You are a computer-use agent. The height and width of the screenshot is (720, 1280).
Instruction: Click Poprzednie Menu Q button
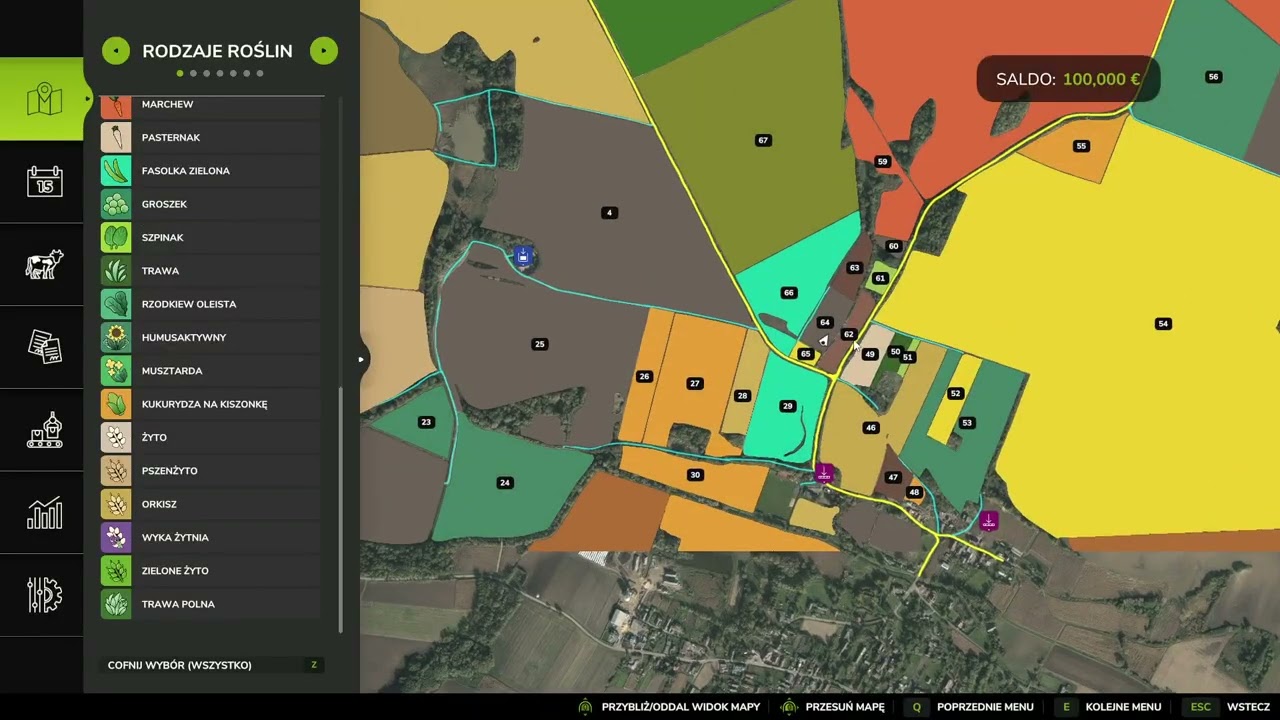pyautogui.click(x=969, y=707)
